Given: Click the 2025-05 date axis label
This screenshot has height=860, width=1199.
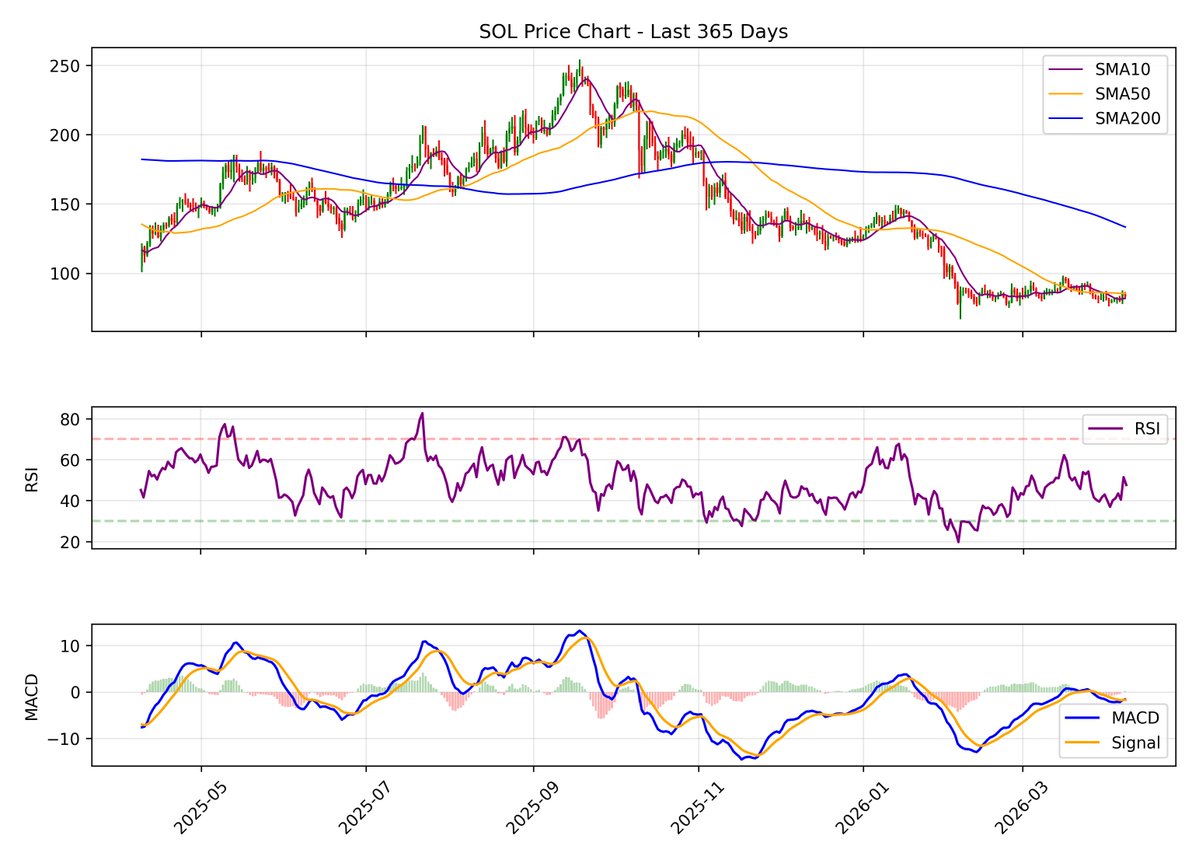Looking at the screenshot, I should pos(202,806).
